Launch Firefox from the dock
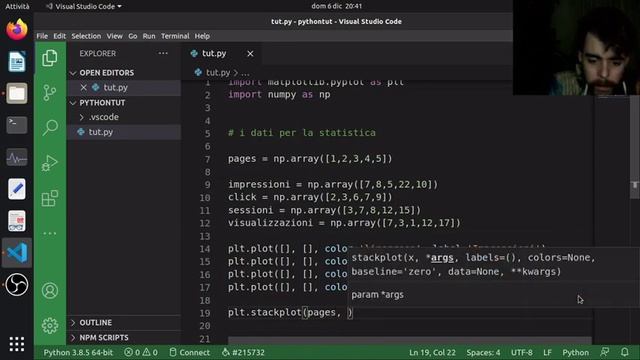This screenshot has height=360, width=640. pyautogui.click(x=17, y=30)
